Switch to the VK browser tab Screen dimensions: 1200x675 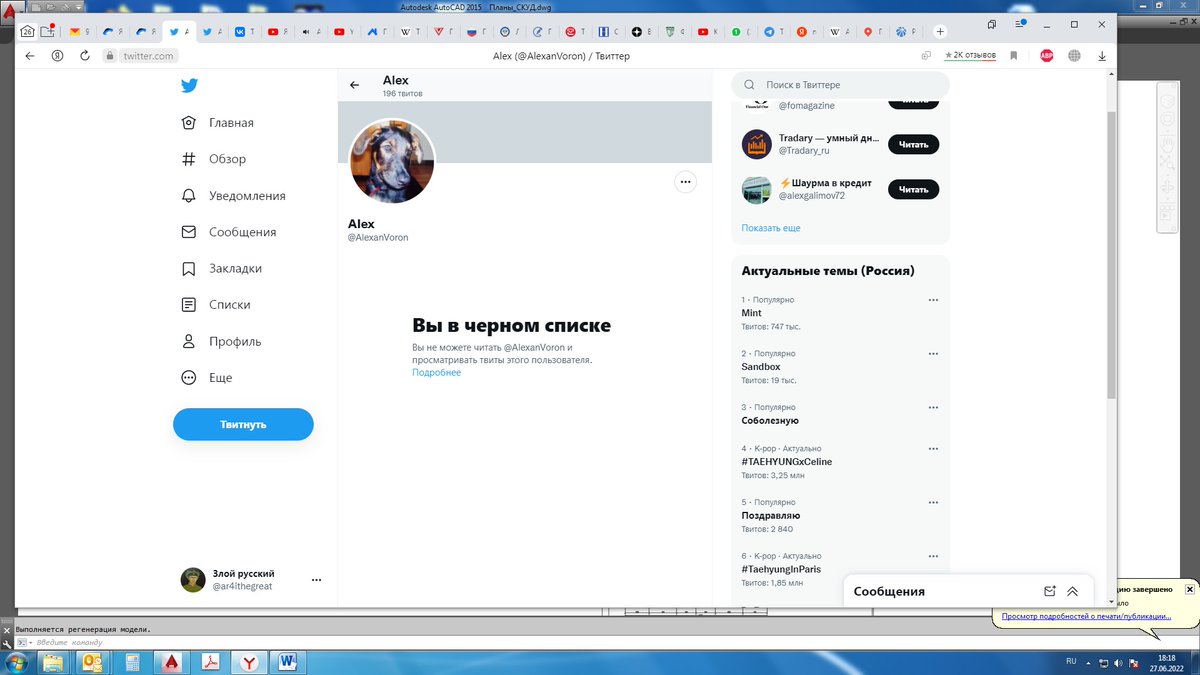click(x=245, y=32)
